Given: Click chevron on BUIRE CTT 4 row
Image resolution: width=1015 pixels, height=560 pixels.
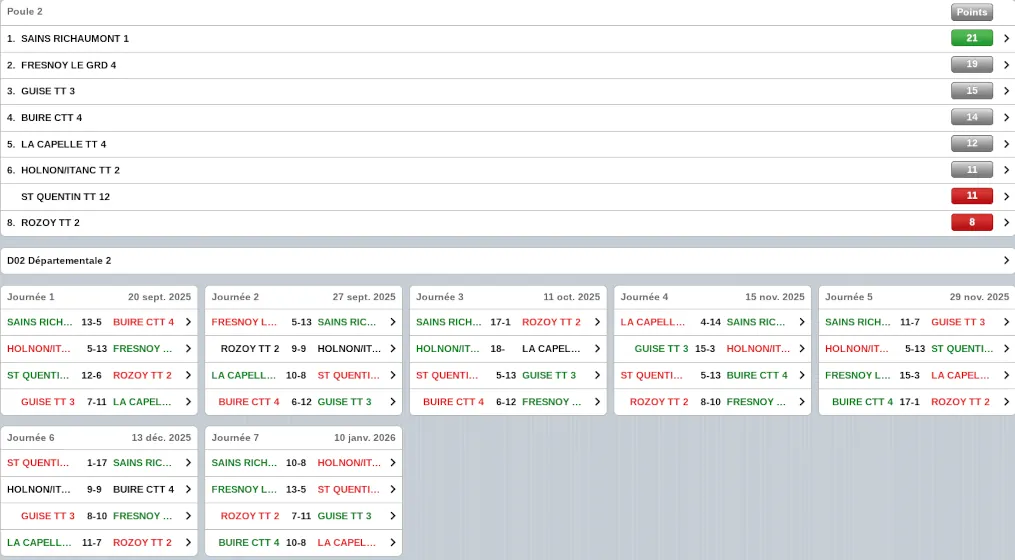Looking at the screenshot, I should click(x=1006, y=118).
